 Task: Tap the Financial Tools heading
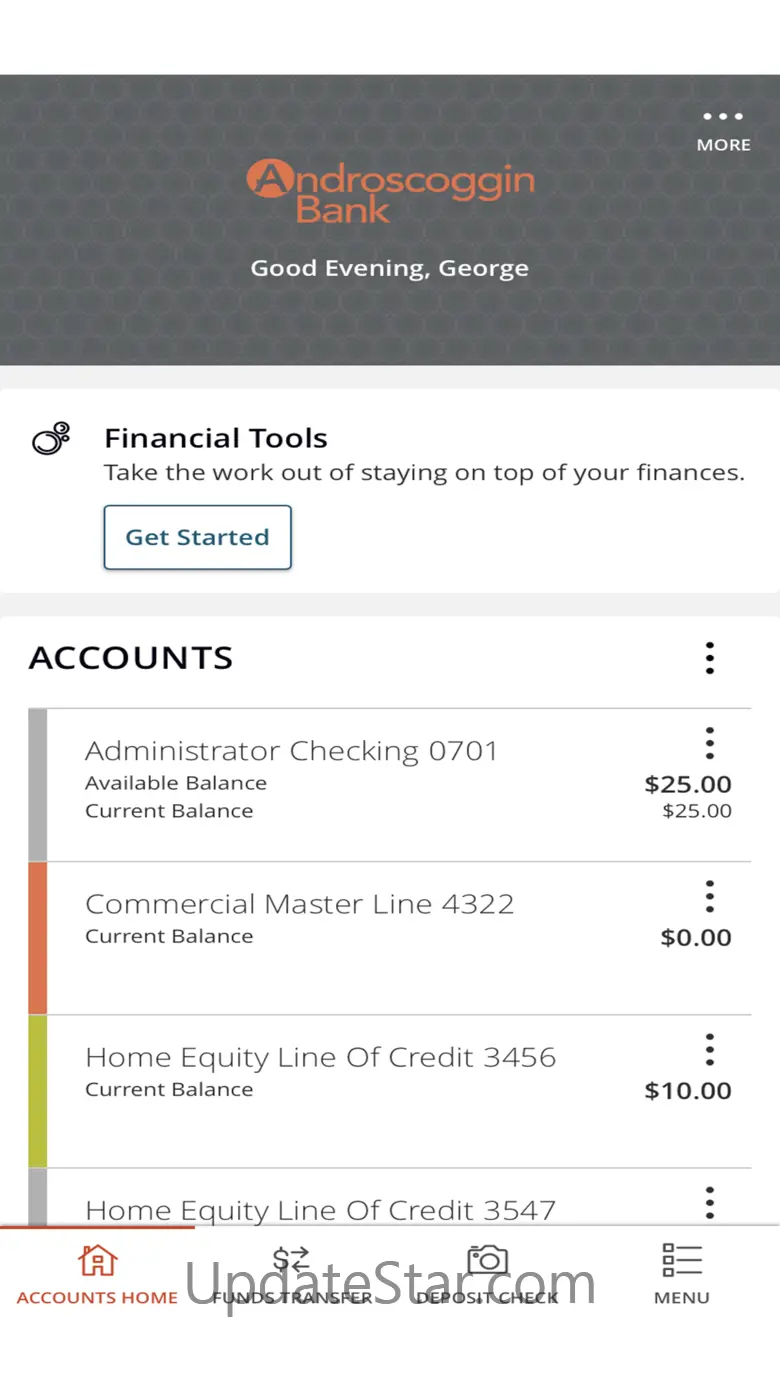(x=216, y=438)
